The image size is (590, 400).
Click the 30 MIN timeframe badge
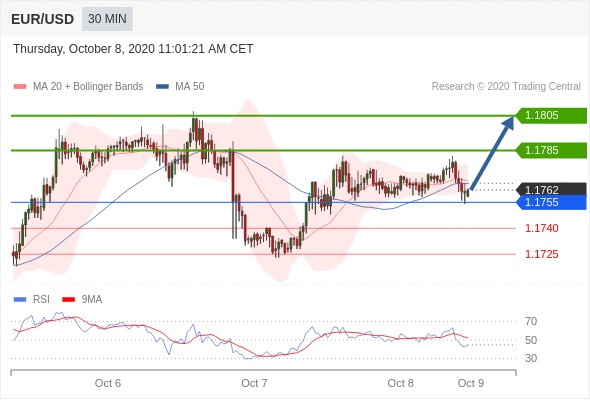click(x=107, y=19)
